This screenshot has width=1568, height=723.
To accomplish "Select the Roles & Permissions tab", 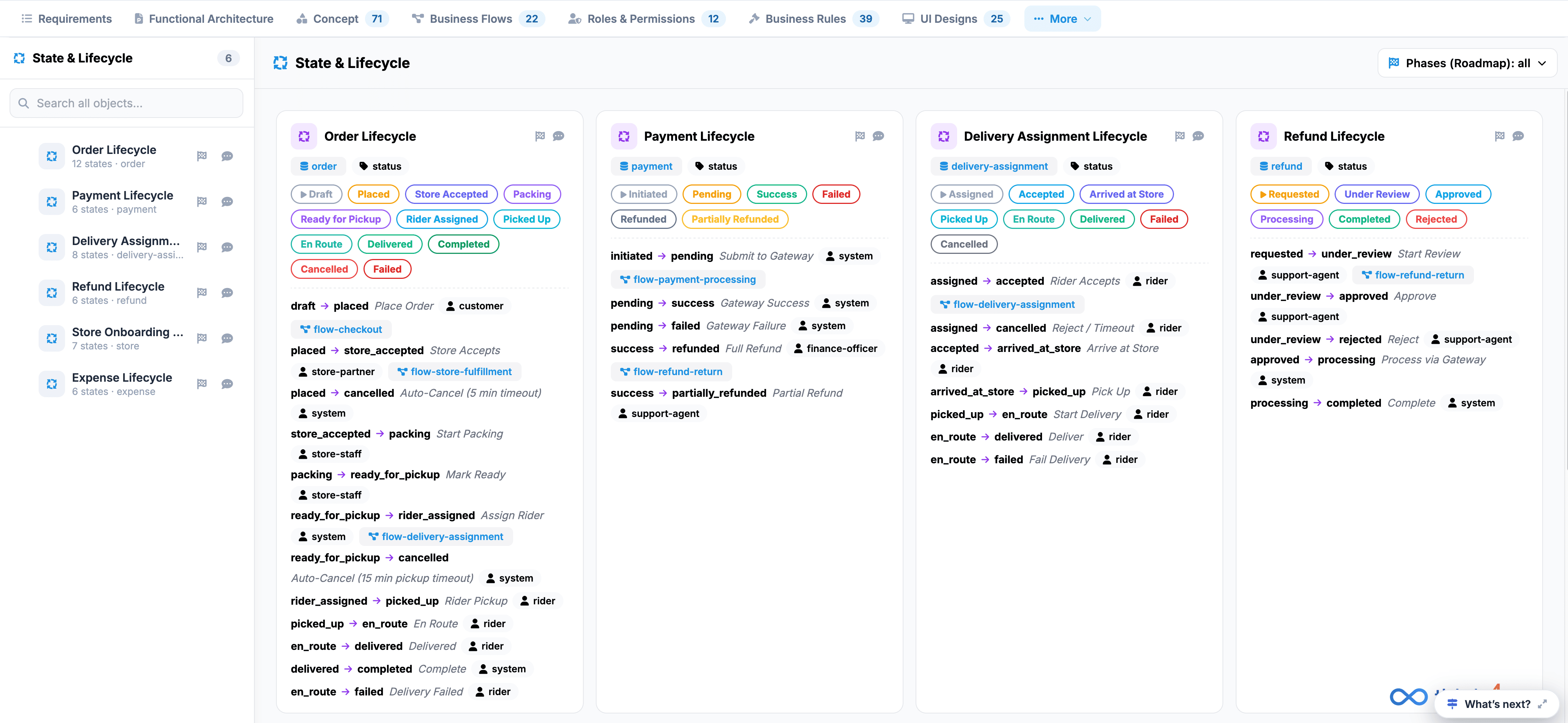I will [x=647, y=19].
